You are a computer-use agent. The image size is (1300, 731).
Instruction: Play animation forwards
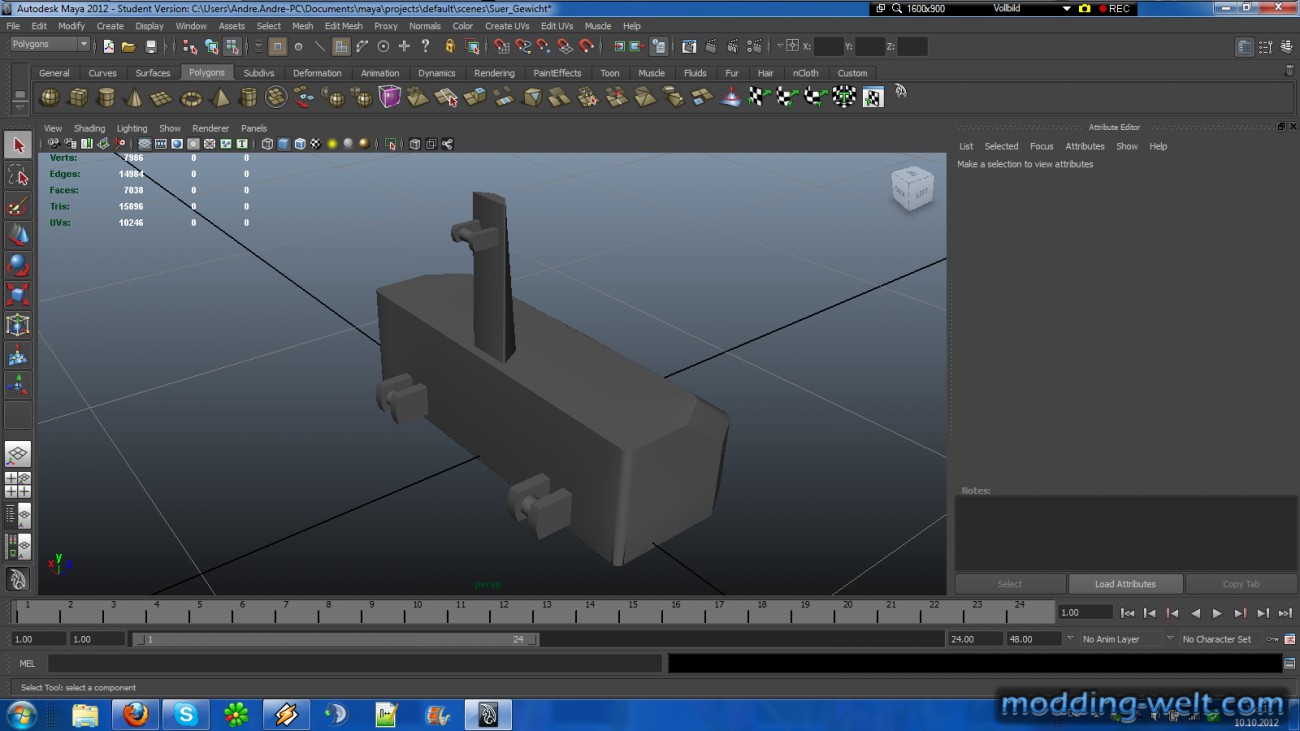(1217, 613)
